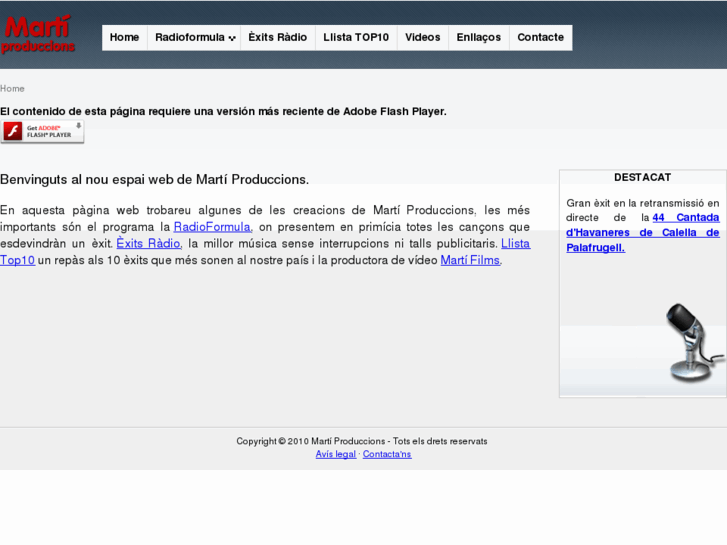Image resolution: width=727 pixels, height=545 pixels.
Task: Open the Videos menu item
Action: [x=422, y=38]
